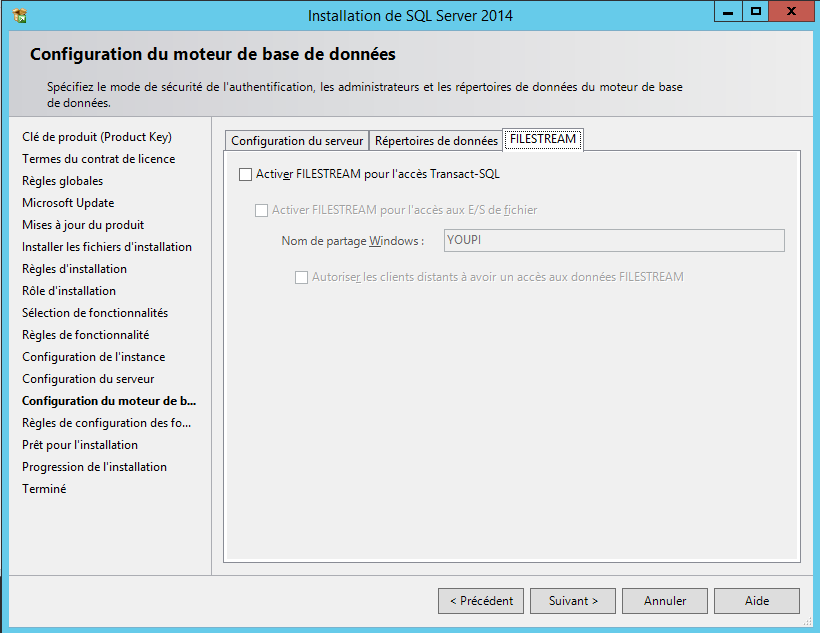Select the FILESTREAM tab
The width and height of the screenshot is (820, 633).
coord(543,139)
